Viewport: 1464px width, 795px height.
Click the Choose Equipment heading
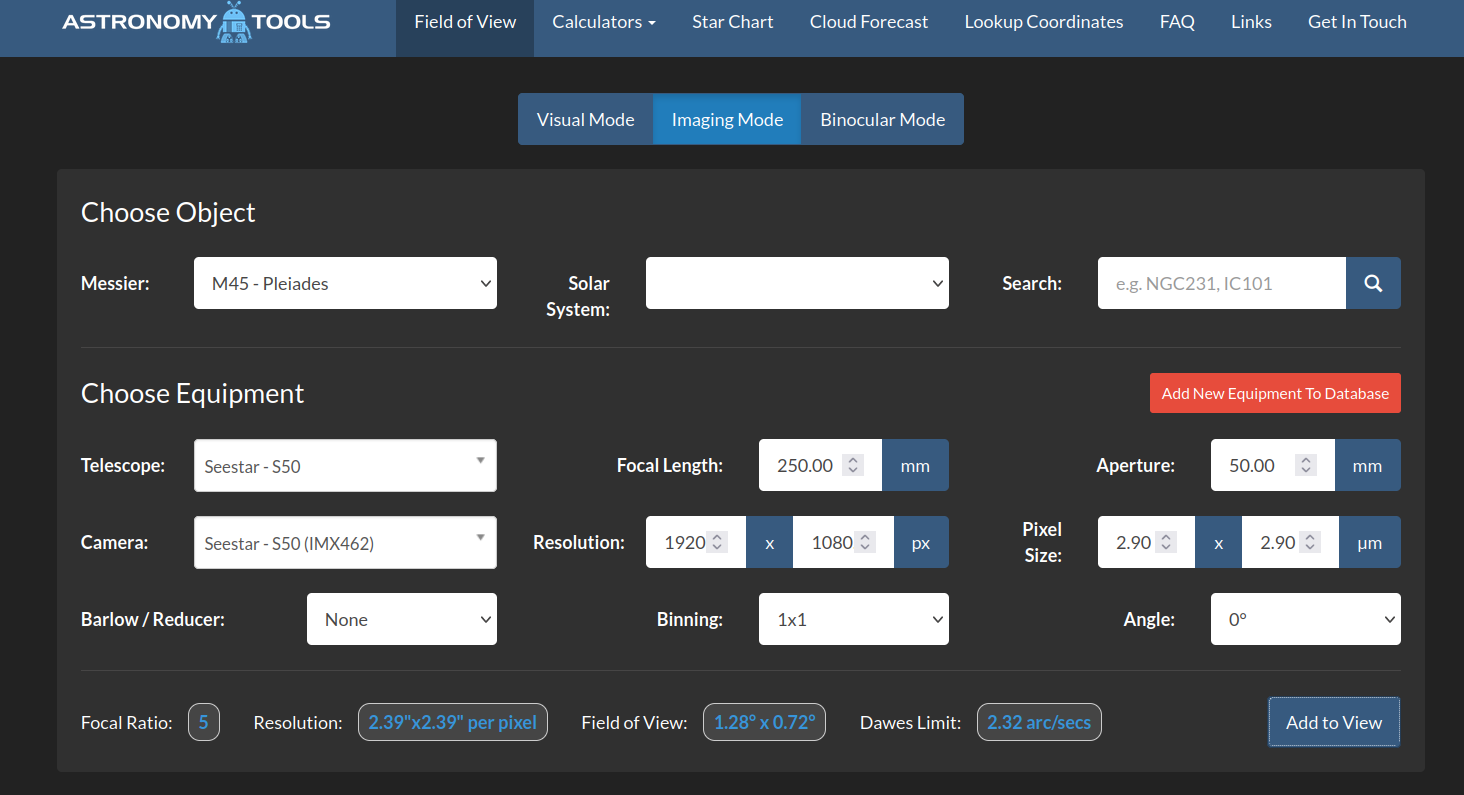192,393
